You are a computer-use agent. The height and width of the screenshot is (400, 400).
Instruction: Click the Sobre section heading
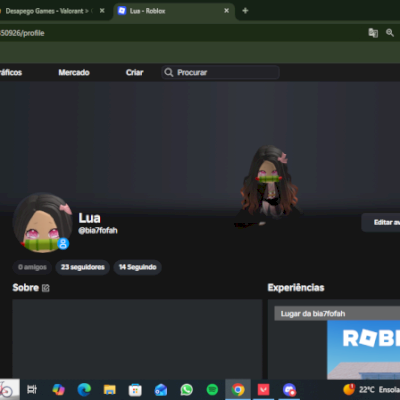[x=25, y=288]
